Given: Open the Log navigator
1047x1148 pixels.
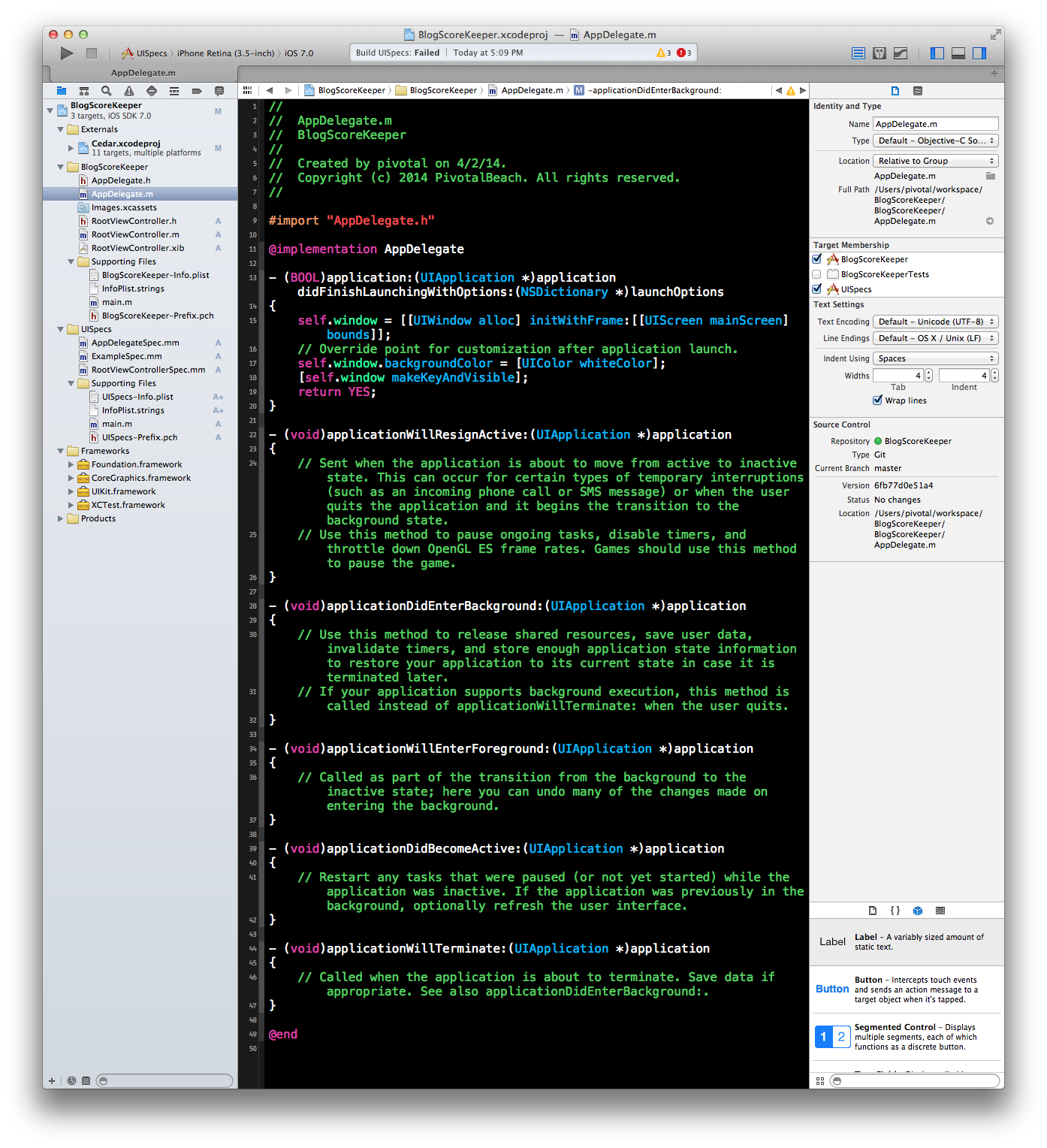Looking at the screenshot, I should (219, 91).
